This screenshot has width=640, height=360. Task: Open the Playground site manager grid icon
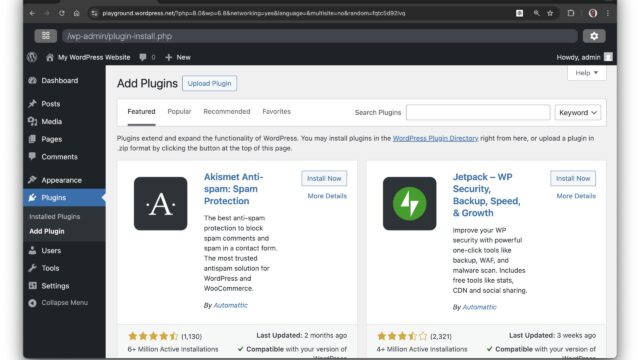(x=45, y=36)
